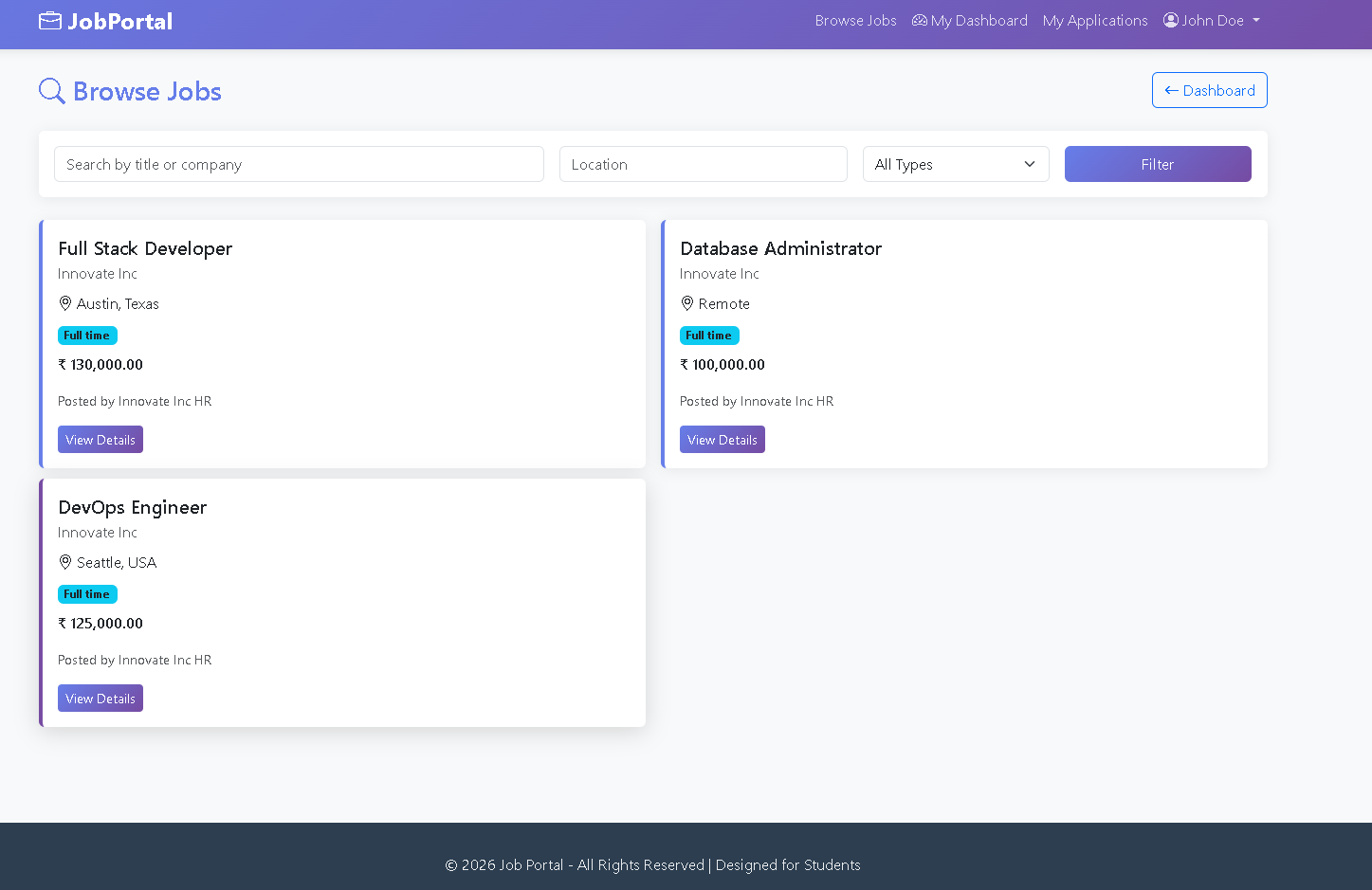The image size is (1372, 890).
Task: Click the footer copyright text
Action: pos(653,865)
